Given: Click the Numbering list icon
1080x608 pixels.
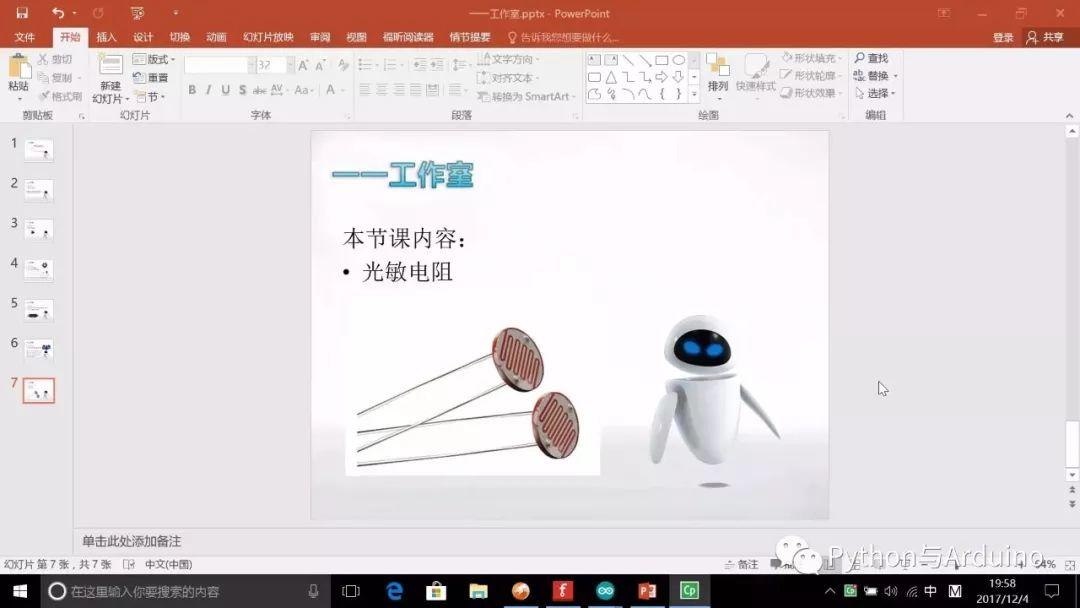Looking at the screenshot, I should (389, 65).
